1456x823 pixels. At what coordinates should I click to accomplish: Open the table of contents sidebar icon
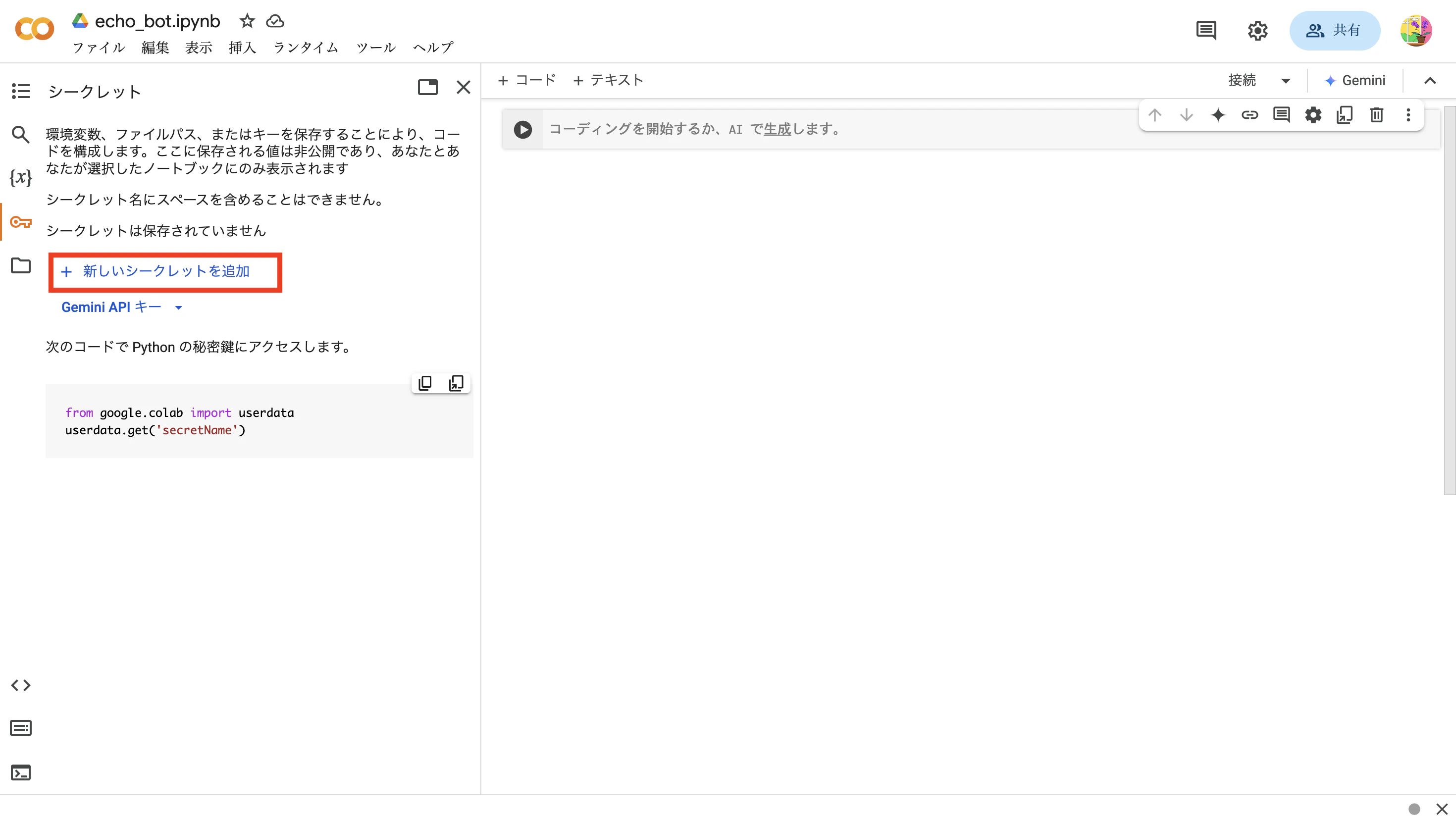(21, 91)
